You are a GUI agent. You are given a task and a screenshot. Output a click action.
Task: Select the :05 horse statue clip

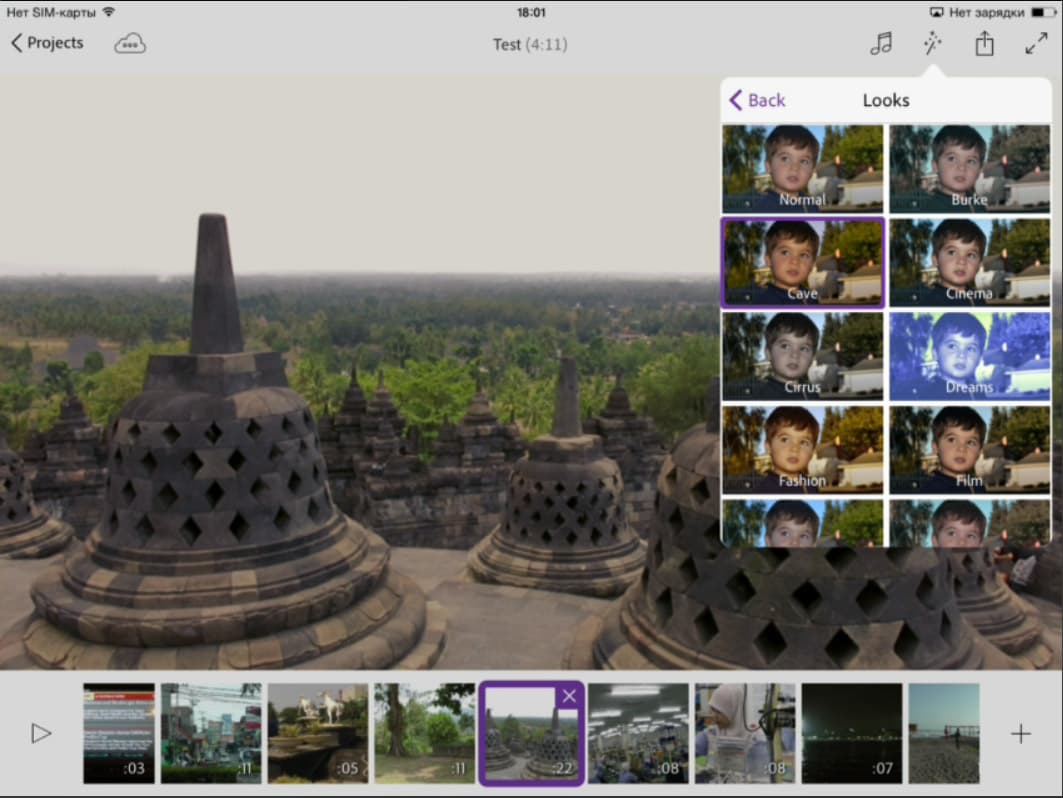point(318,733)
